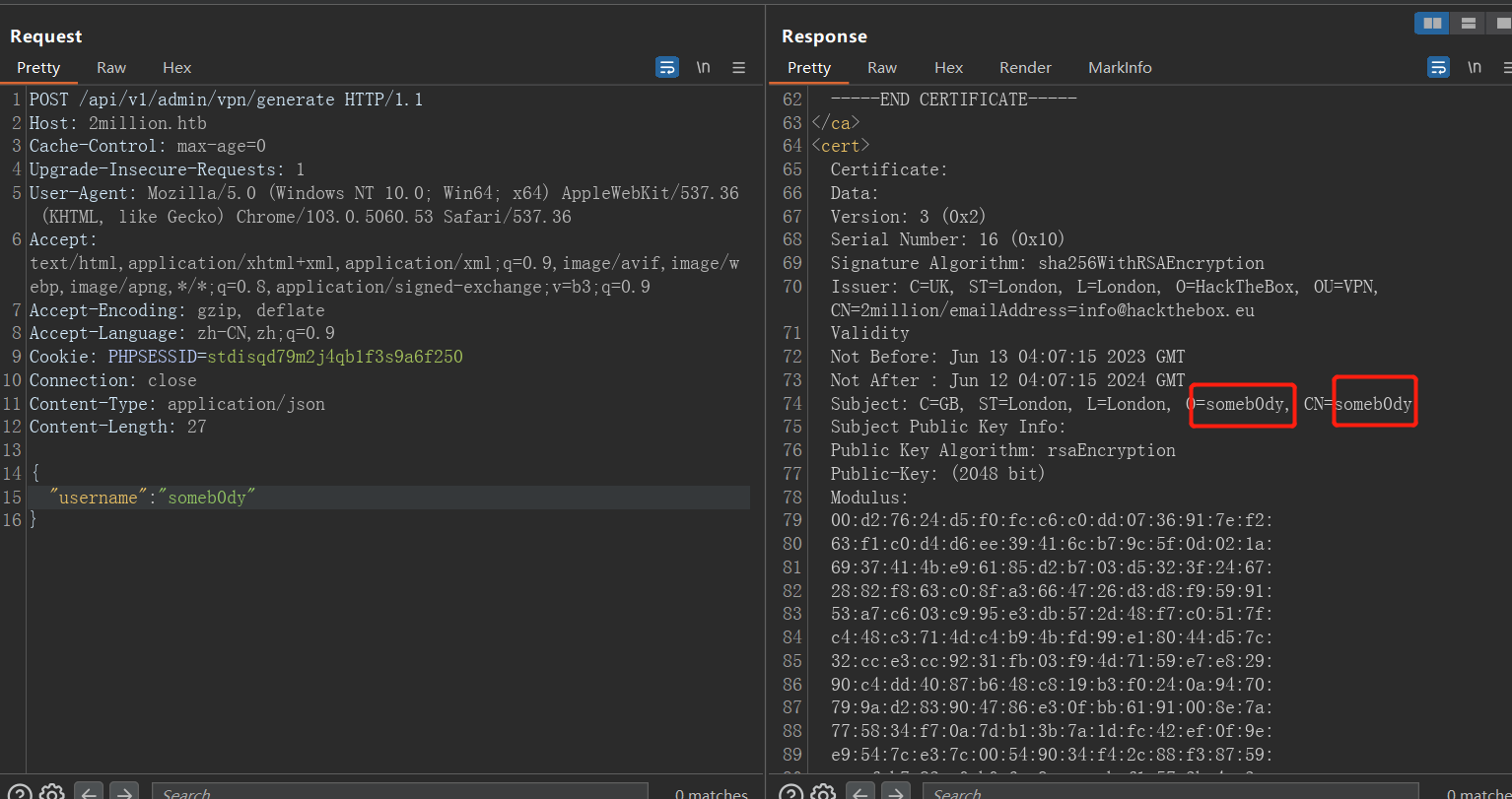
Task: Click the Accept-Encoding: gzip, deflate header
Action: coord(176,309)
